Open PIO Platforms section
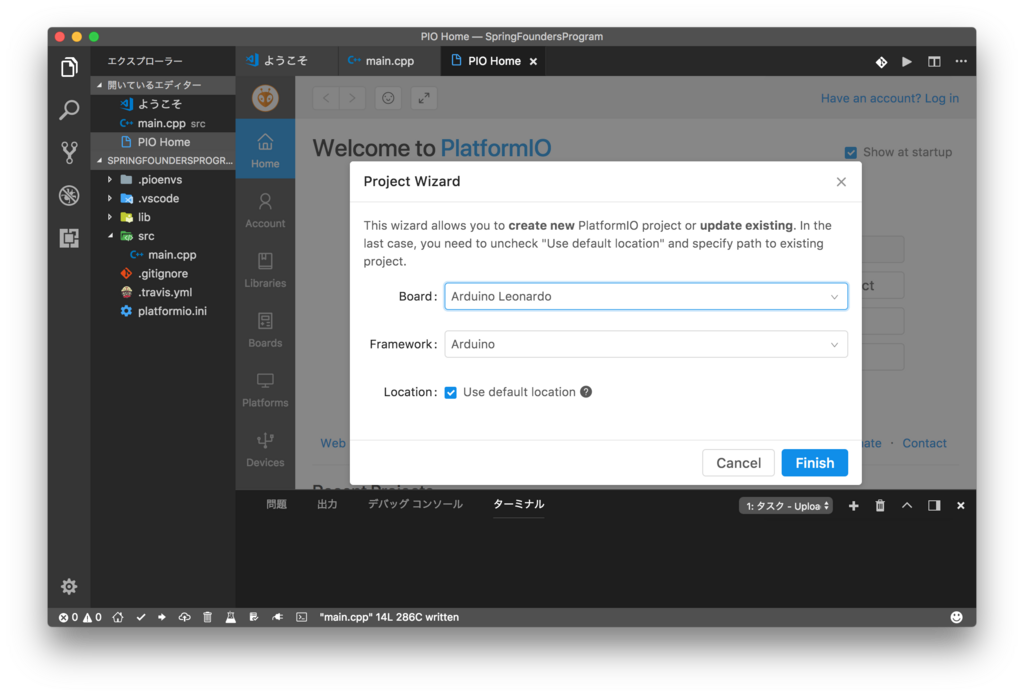 tap(265, 390)
